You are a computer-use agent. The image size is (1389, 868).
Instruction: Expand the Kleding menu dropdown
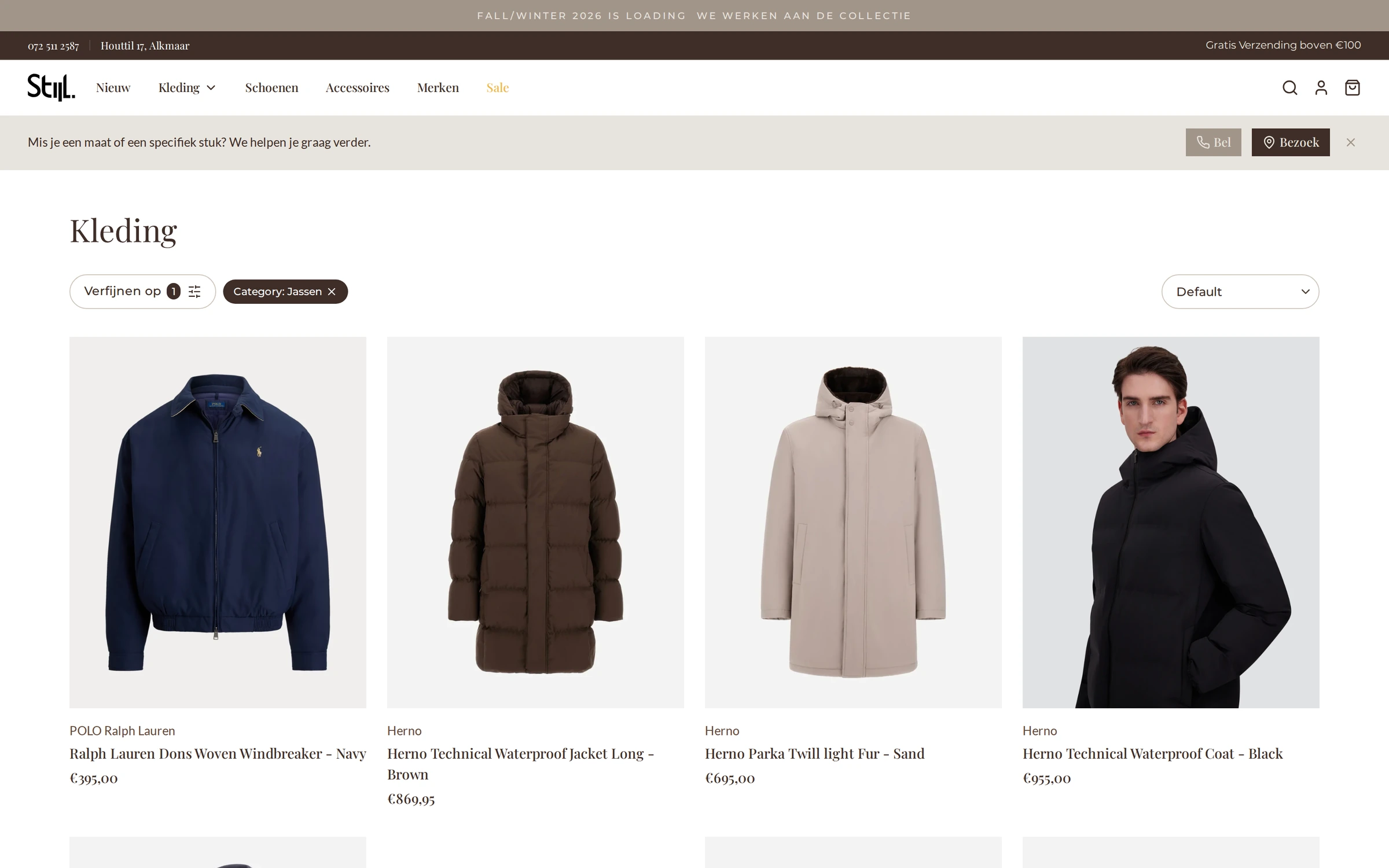tap(187, 87)
